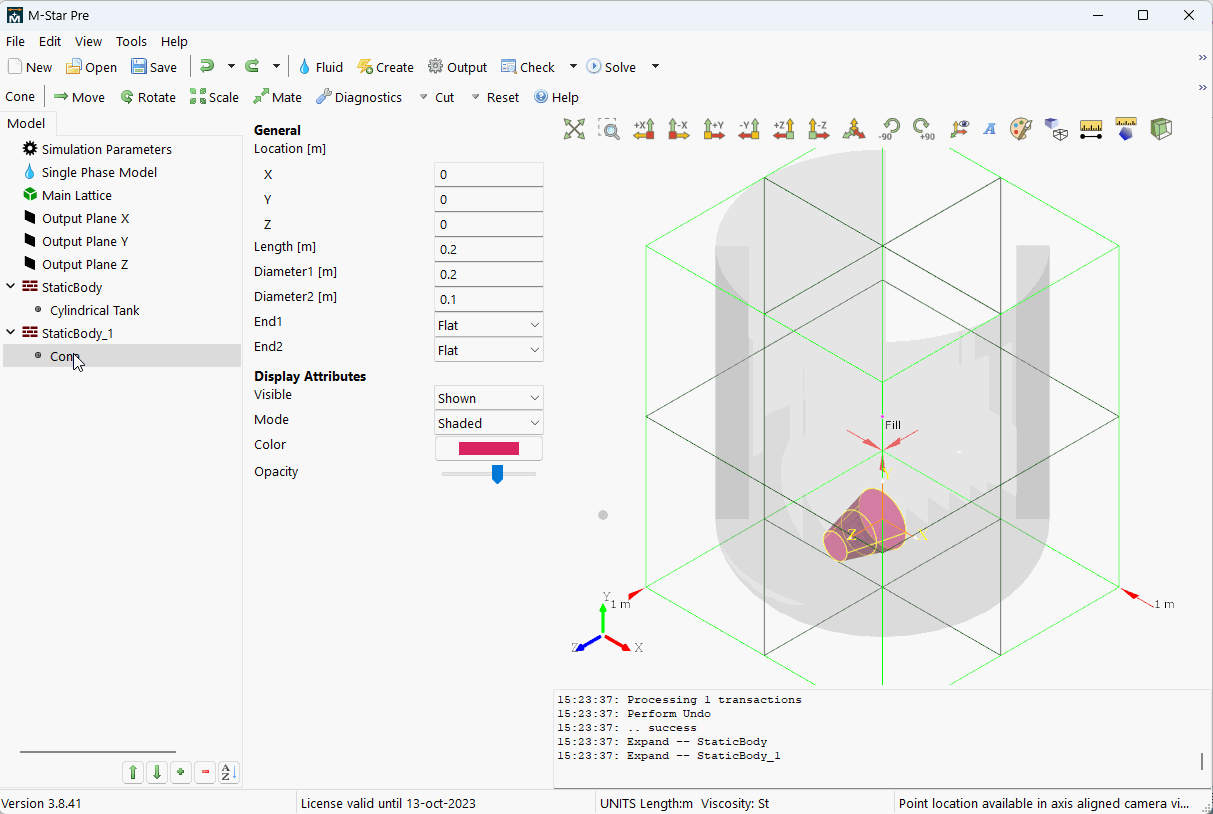This screenshot has height=814, width=1213.
Task: Click the green bounding box icon
Action: [x=1161, y=128]
